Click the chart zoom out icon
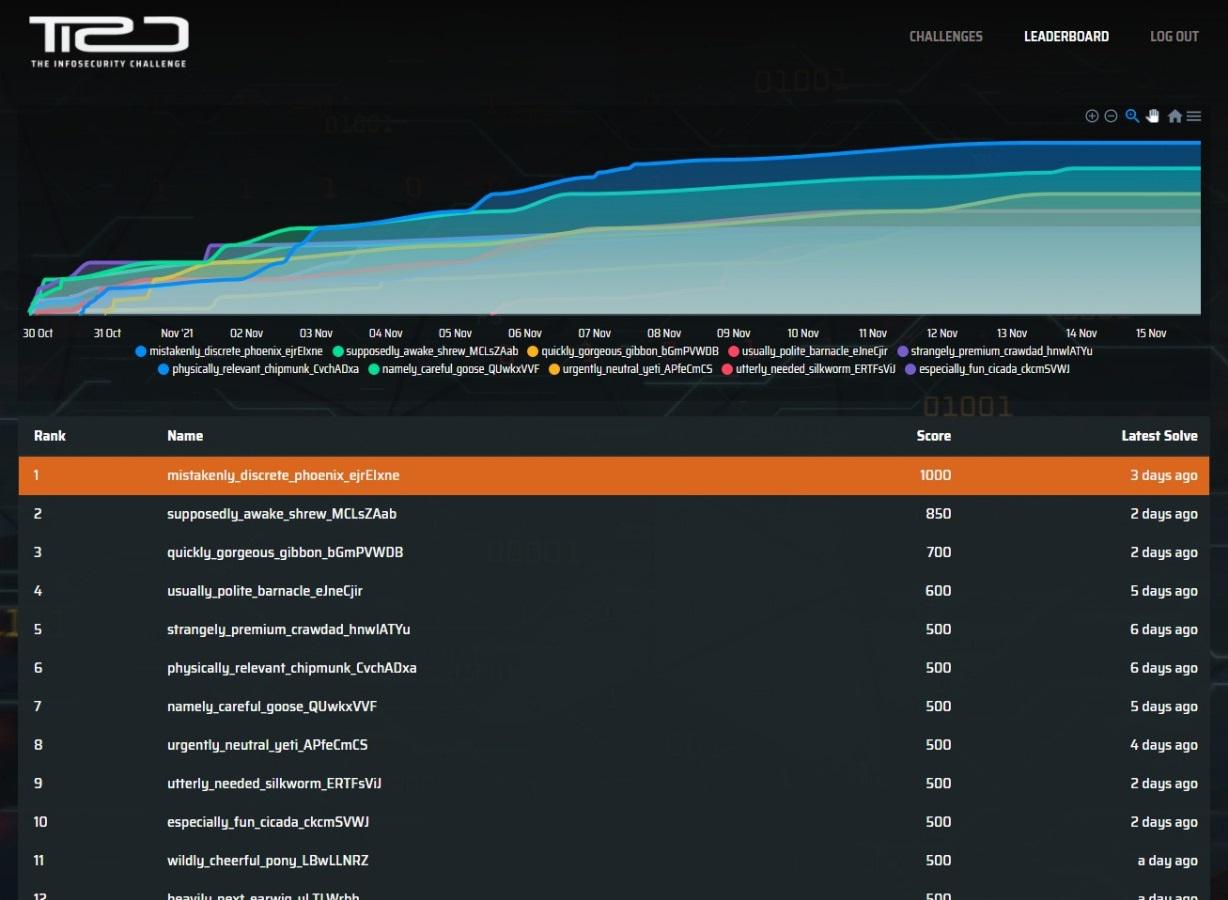This screenshot has width=1228, height=900. pos(1111,116)
